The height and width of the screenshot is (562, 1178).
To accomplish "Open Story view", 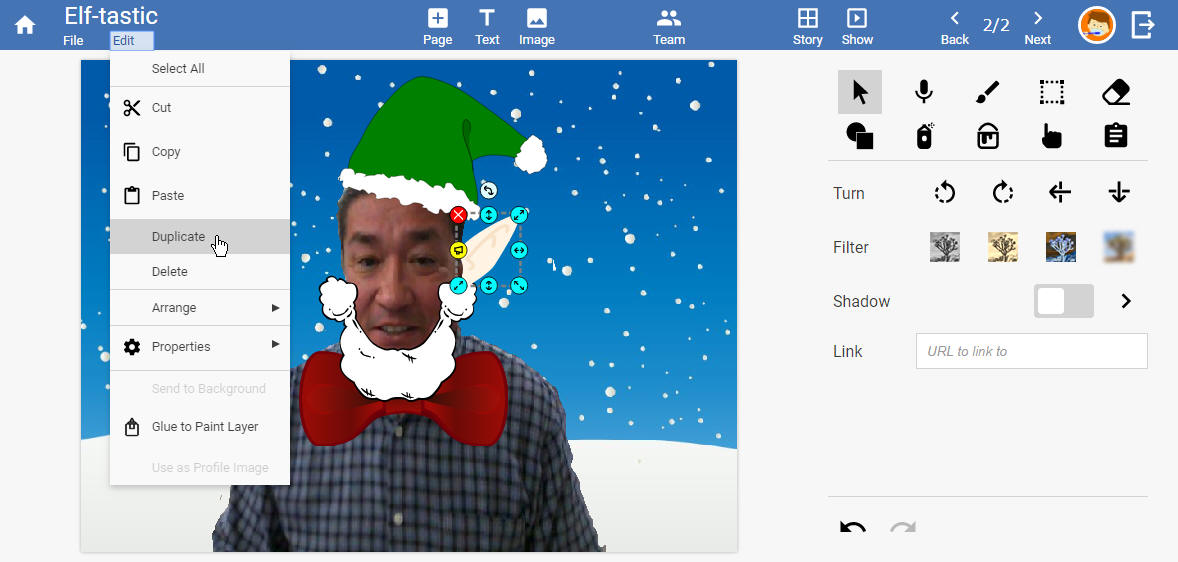I will tap(808, 27).
